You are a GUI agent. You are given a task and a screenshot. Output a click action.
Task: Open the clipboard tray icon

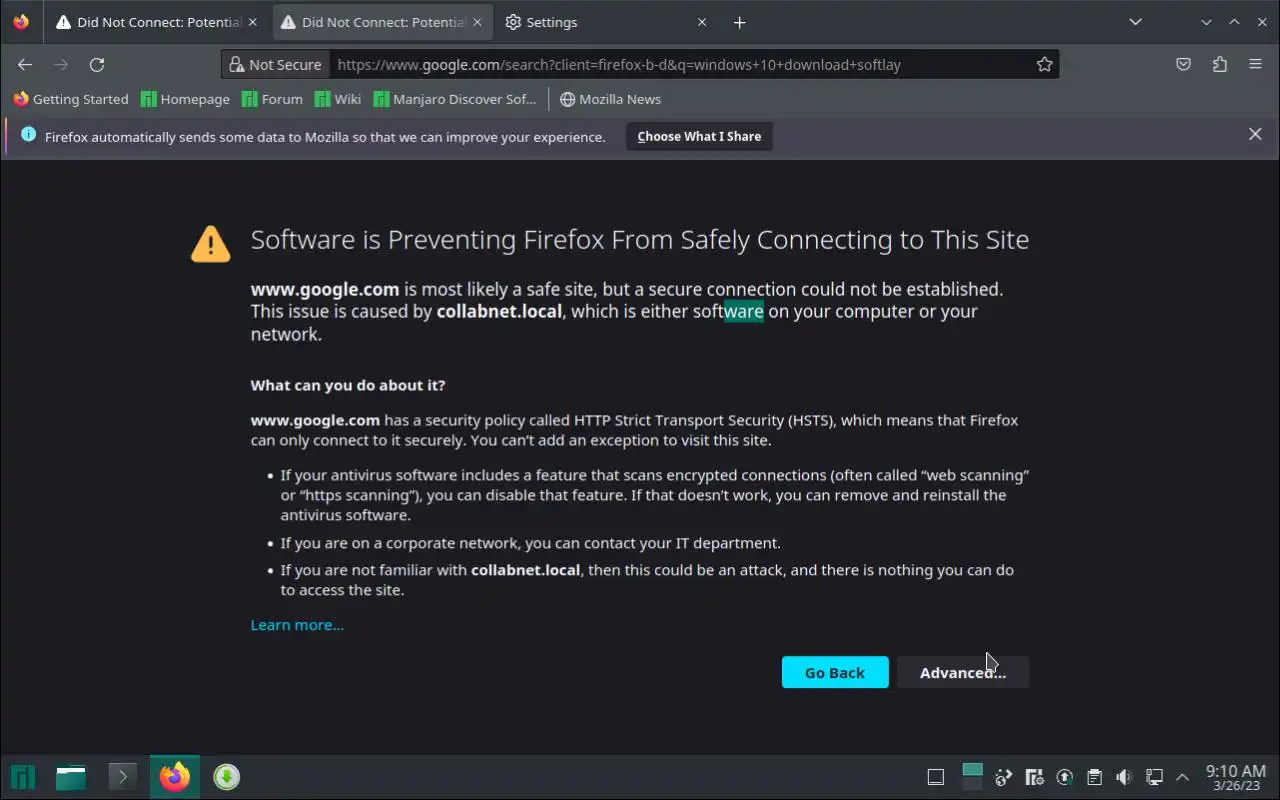click(x=1094, y=777)
